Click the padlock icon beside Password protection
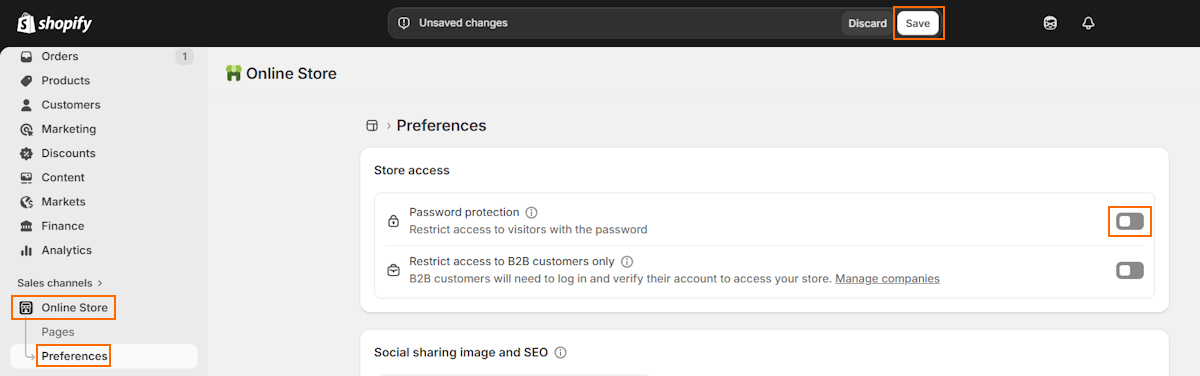The width and height of the screenshot is (1200, 376). (393, 221)
